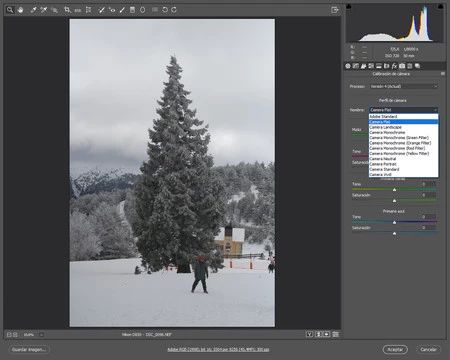The image size is (450, 360).
Task: Click Guardar imagen button
Action: point(29,349)
